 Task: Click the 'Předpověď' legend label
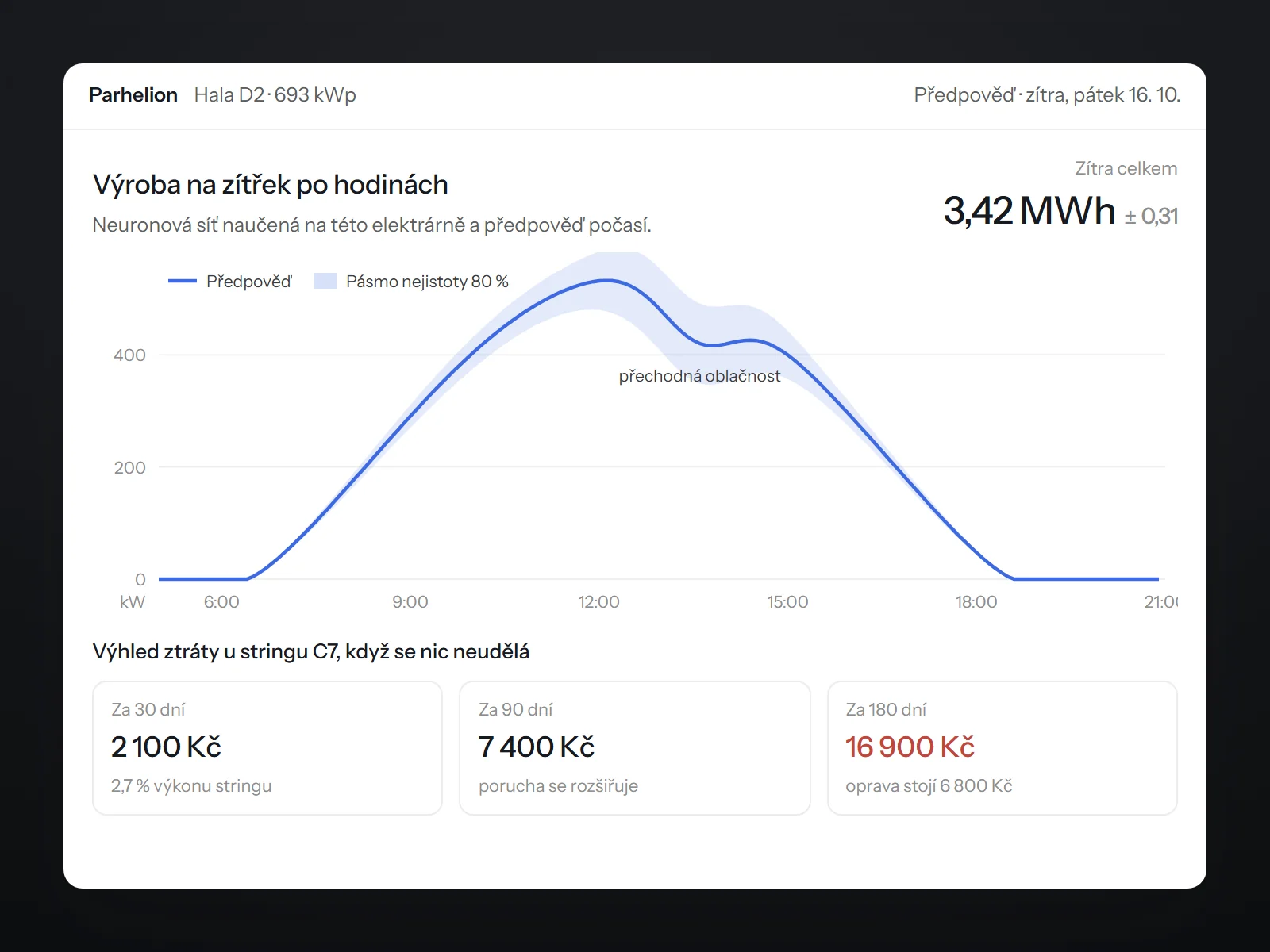click(x=249, y=282)
